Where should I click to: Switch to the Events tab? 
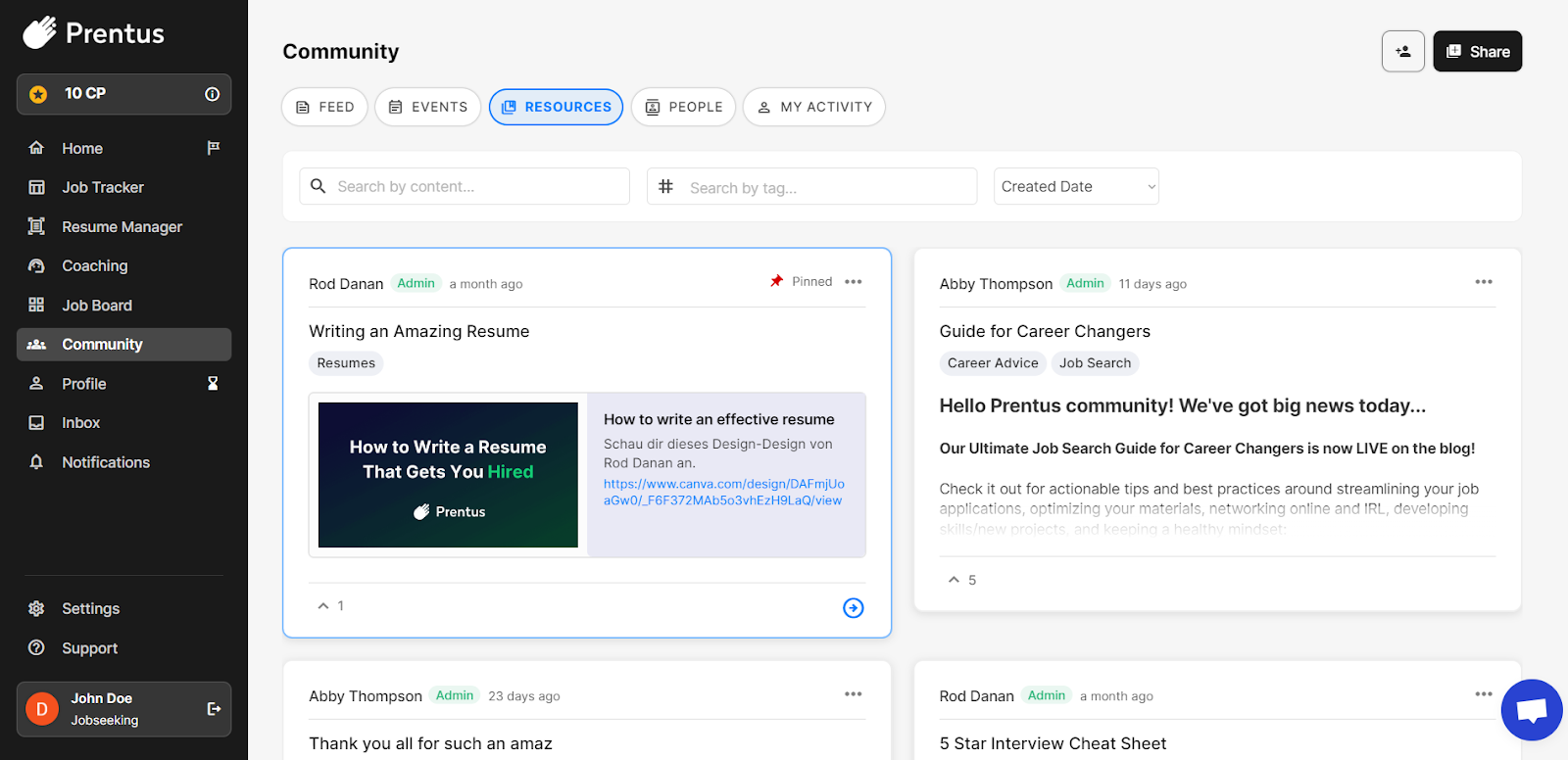[427, 107]
